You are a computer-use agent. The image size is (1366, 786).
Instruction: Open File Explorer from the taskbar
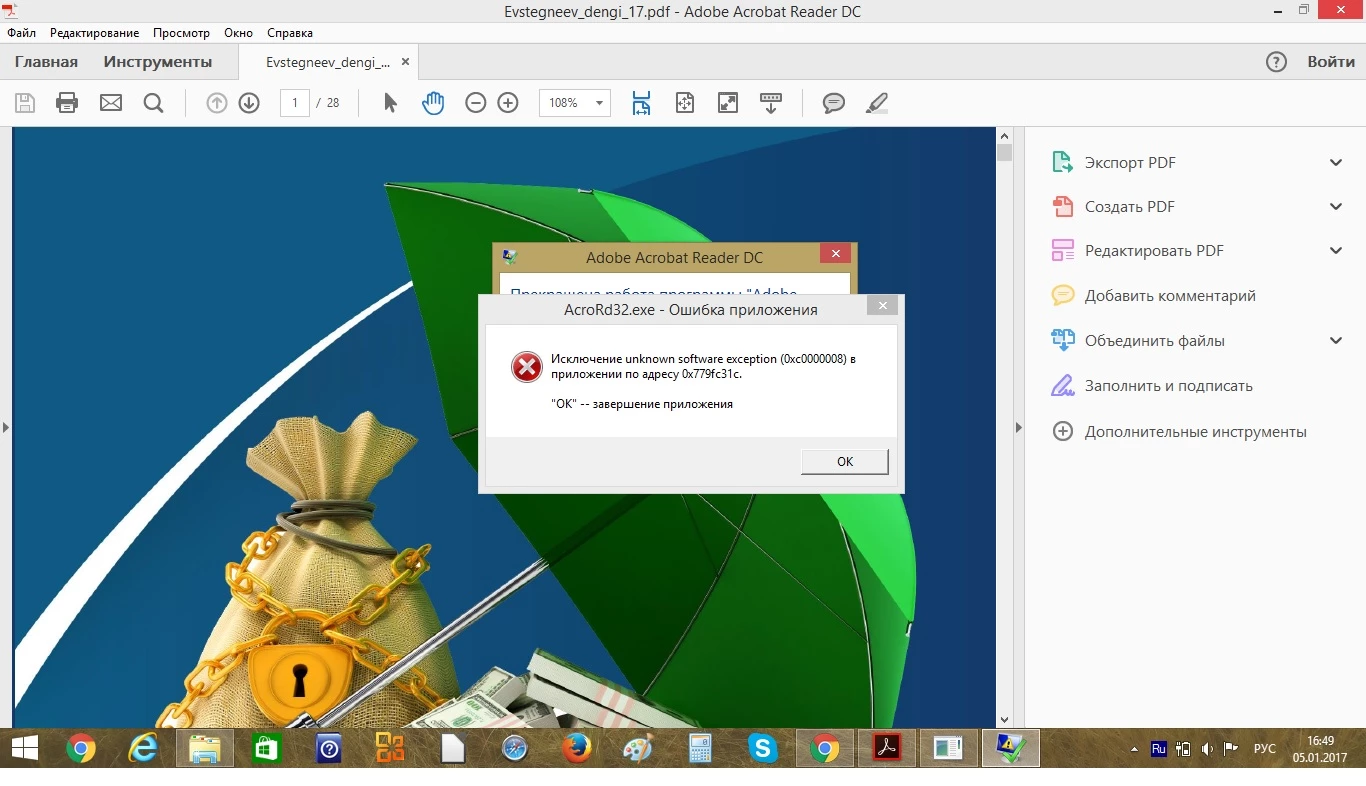(205, 748)
